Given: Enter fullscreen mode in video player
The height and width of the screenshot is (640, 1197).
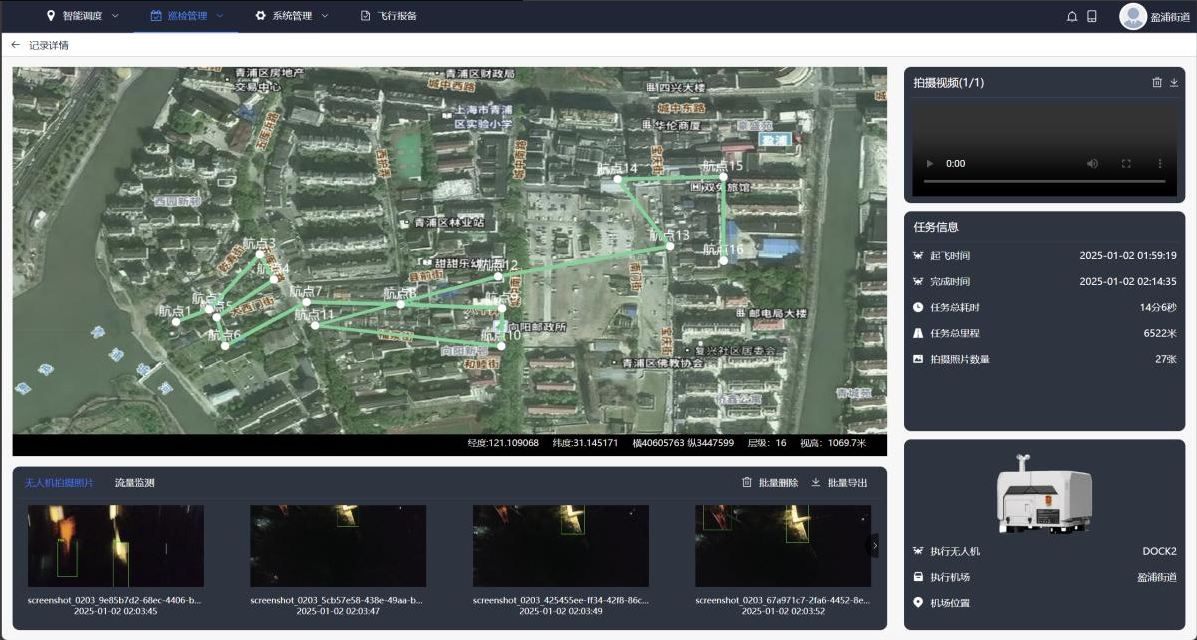Looking at the screenshot, I should [1126, 163].
